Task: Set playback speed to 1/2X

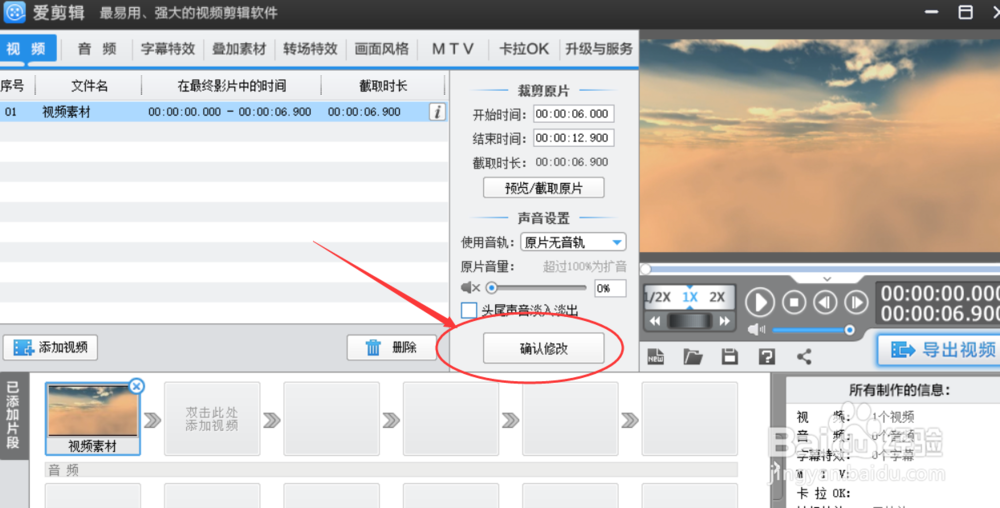Action: [658, 297]
